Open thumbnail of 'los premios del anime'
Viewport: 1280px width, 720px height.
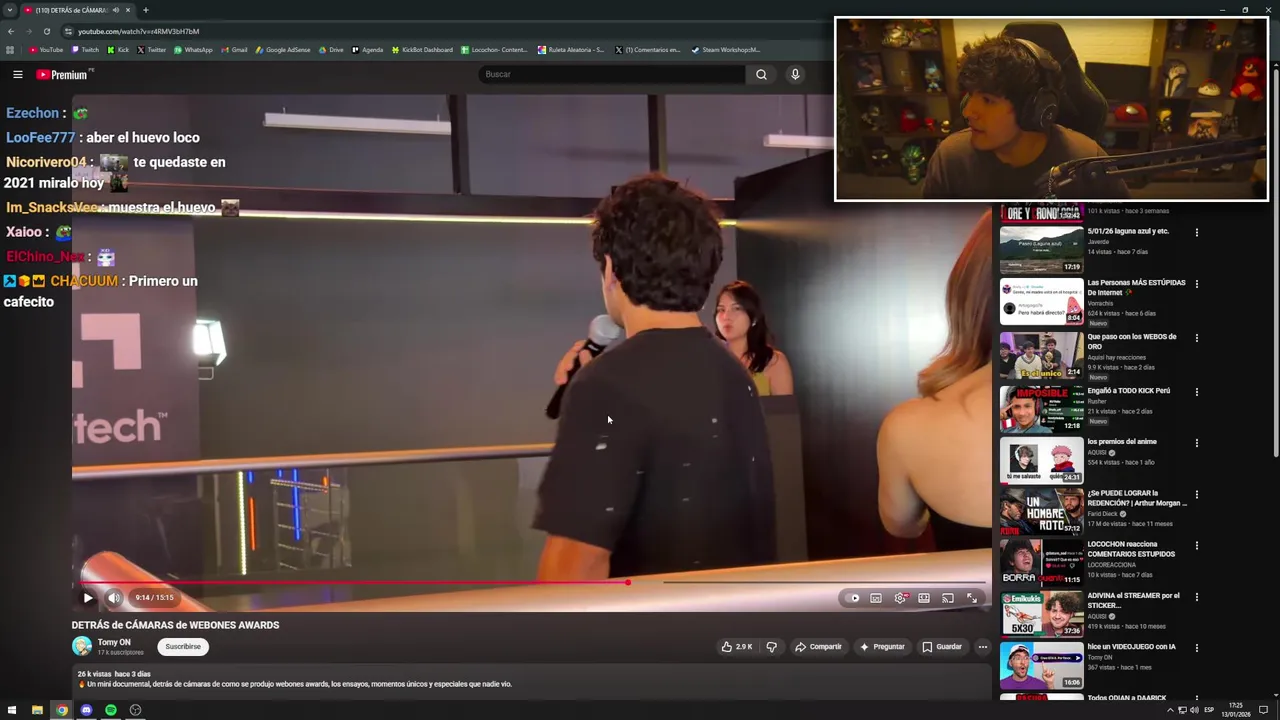tap(1041, 460)
